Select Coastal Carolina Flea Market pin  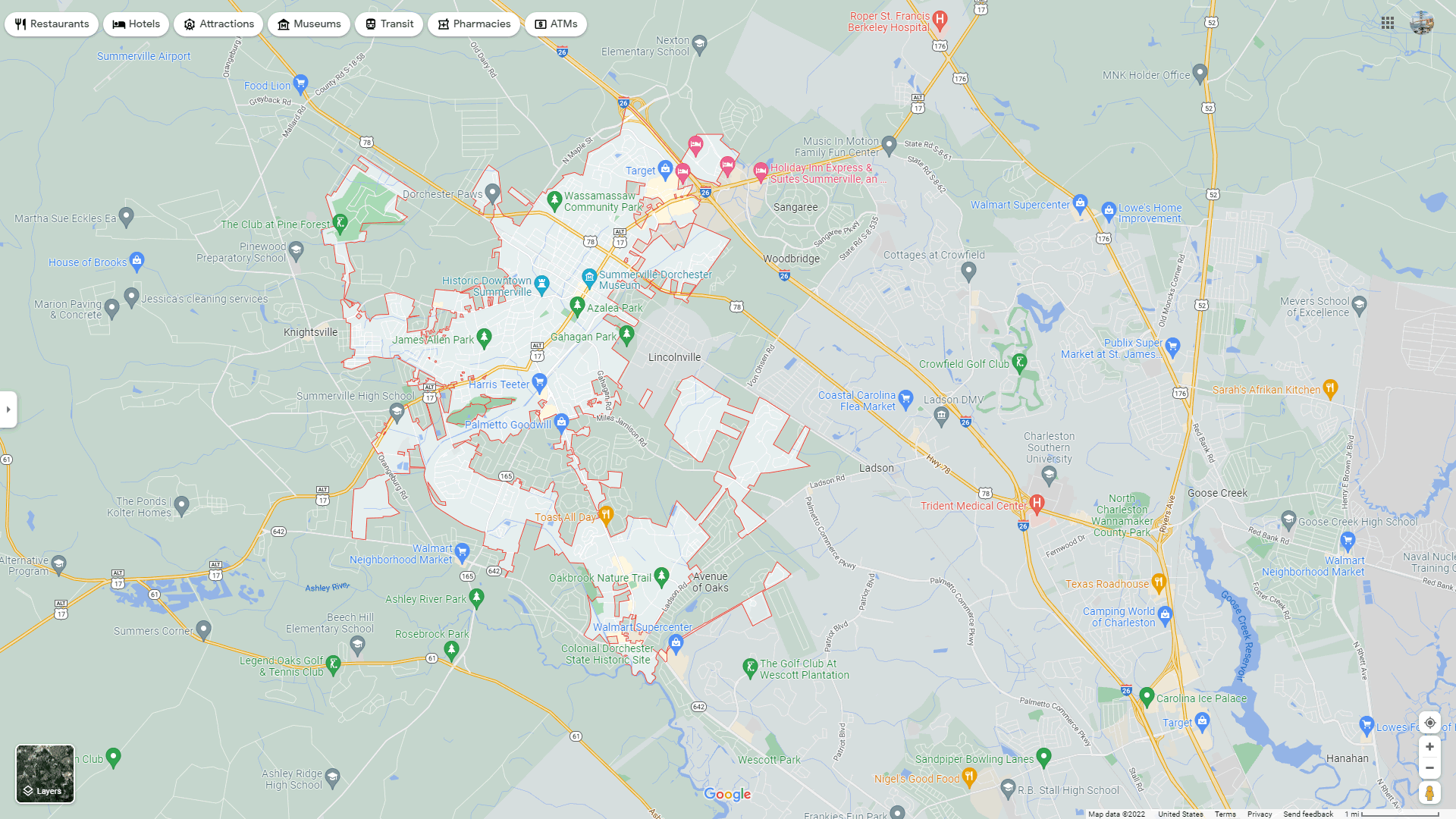[905, 399]
